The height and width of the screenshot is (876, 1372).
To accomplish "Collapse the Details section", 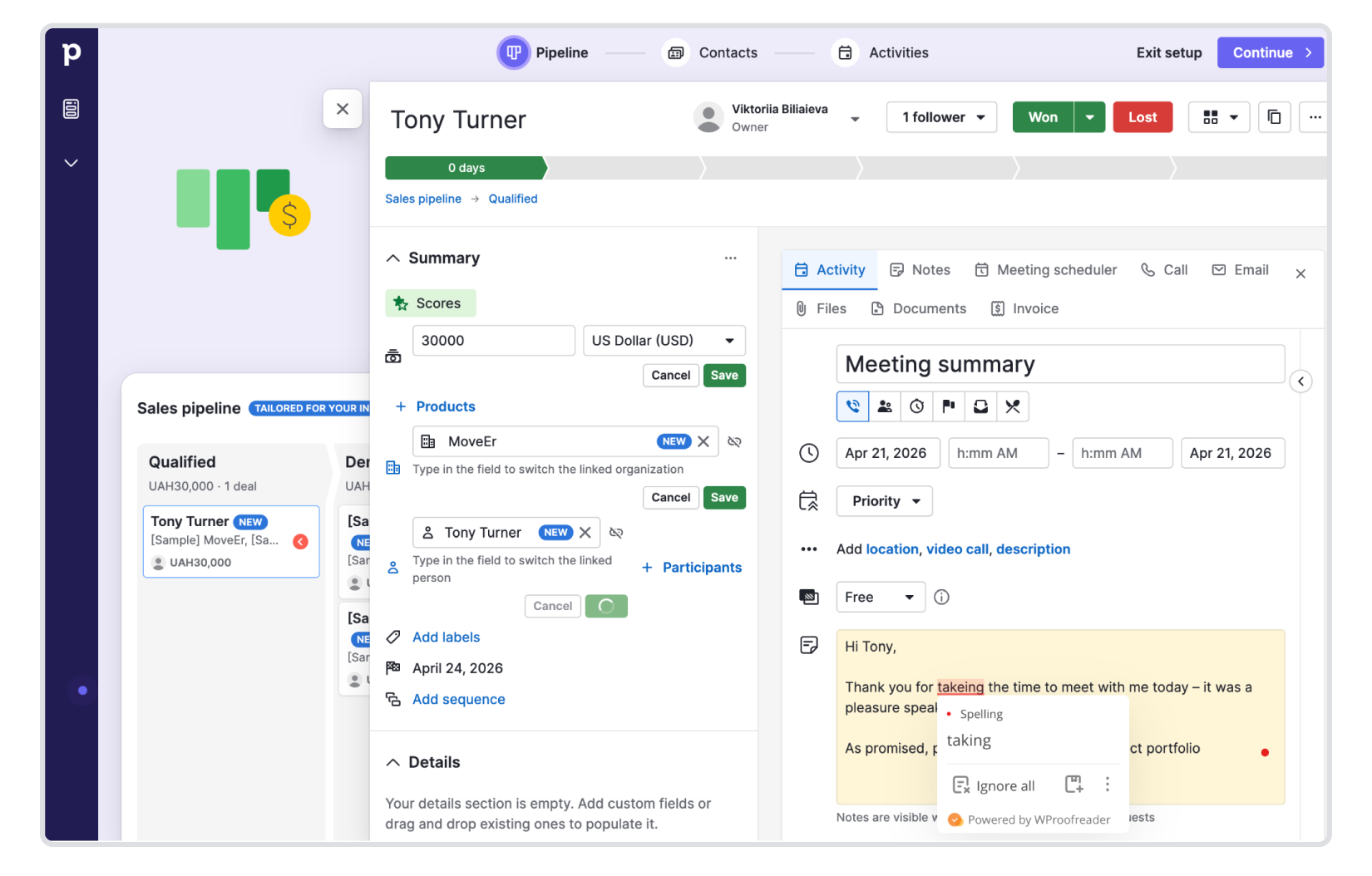I will [393, 763].
